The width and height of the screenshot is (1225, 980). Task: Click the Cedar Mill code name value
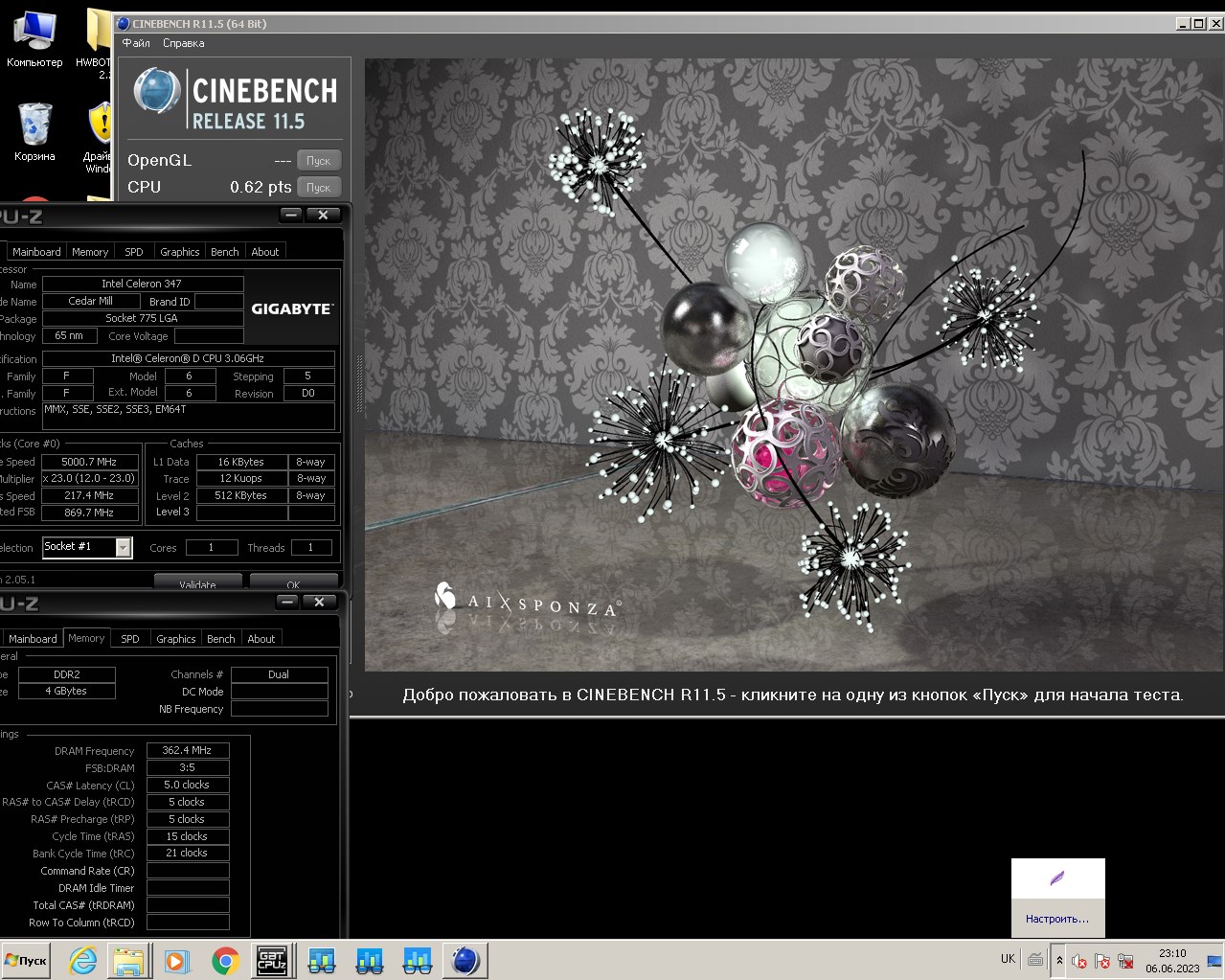pyautogui.click(x=91, y=301)
